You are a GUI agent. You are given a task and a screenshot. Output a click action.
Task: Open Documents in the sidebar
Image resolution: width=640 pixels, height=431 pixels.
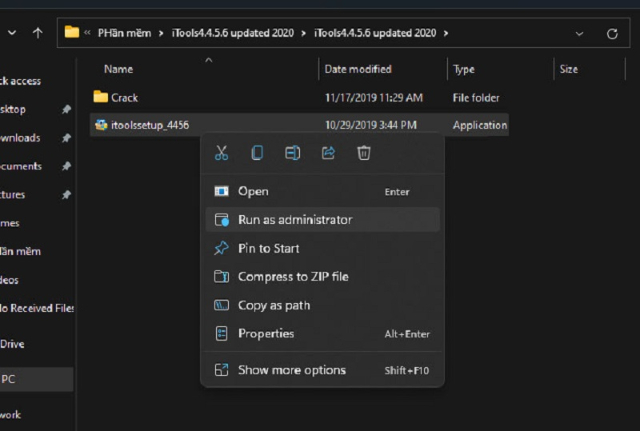pos(21,166)
